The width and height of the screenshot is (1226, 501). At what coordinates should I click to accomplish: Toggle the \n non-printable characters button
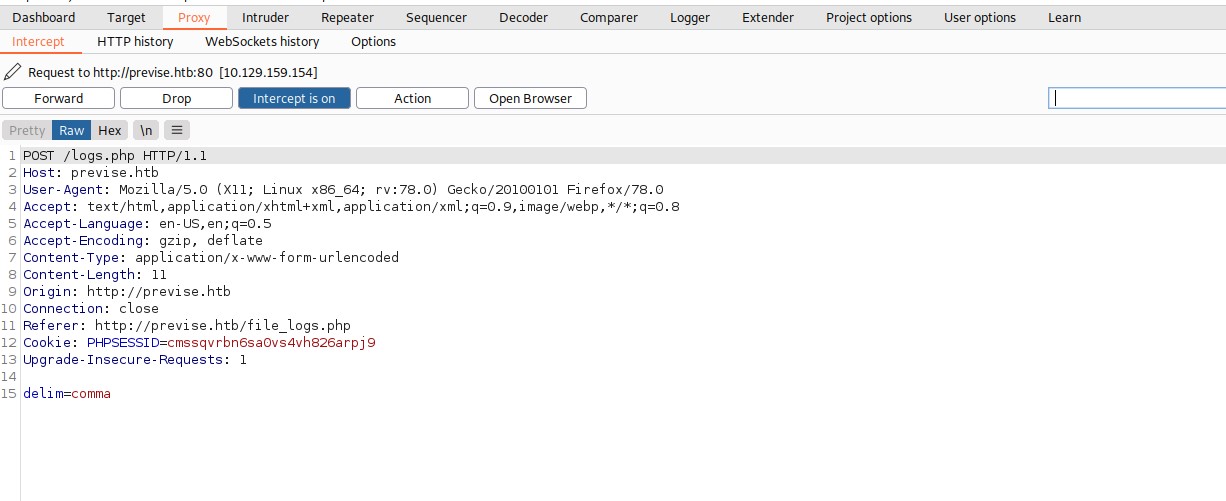pyautogui.click(x=146, y=130)
